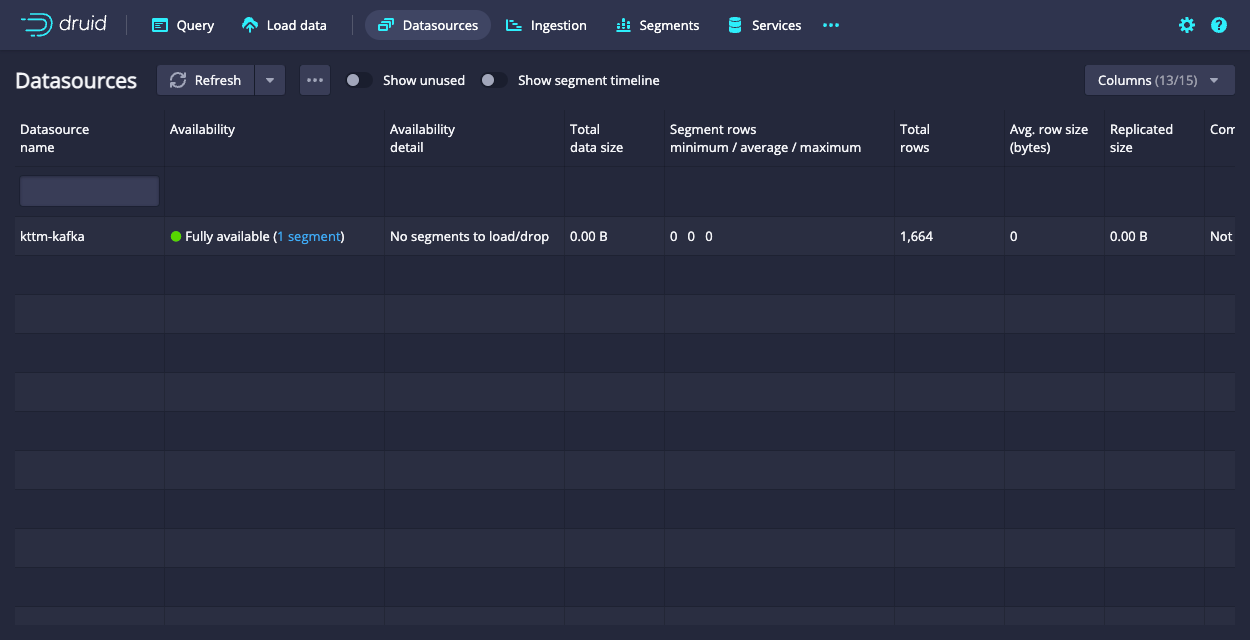Open the navbar overflow menu dots
This screenshot has width=1250, height=640.
[831, 25]
